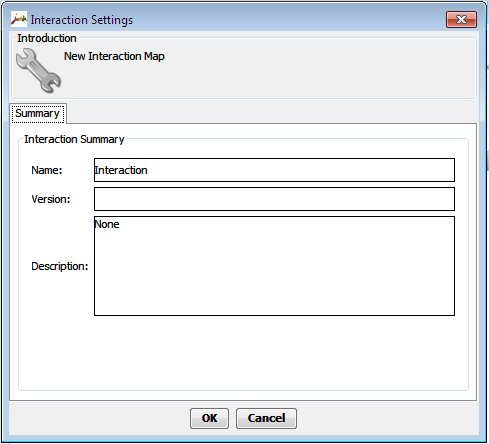
Task: Click the 'New Interaction Map' text
Action: pyautogui.click(x=114, y=56)
